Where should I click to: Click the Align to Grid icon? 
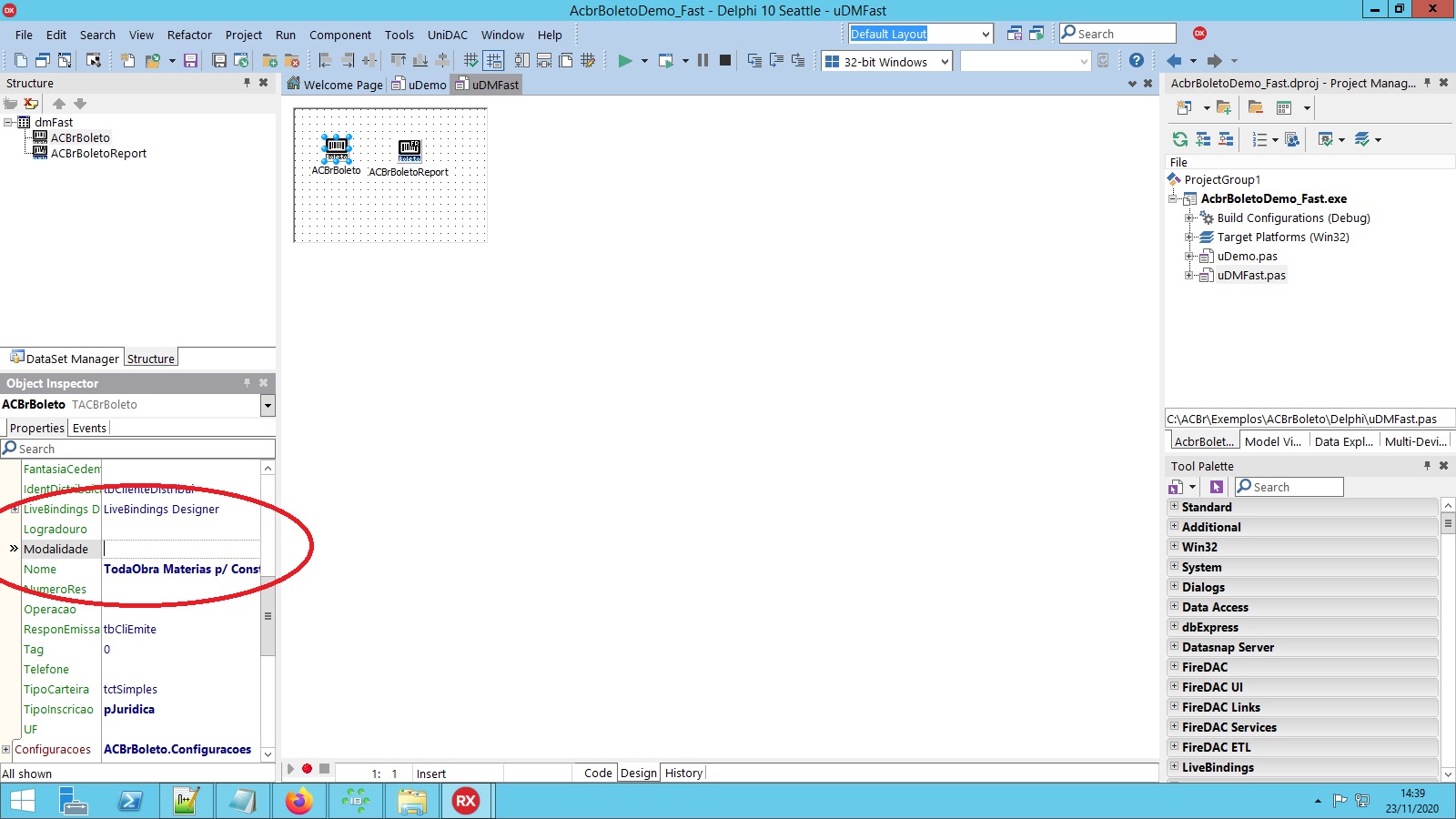470,61
